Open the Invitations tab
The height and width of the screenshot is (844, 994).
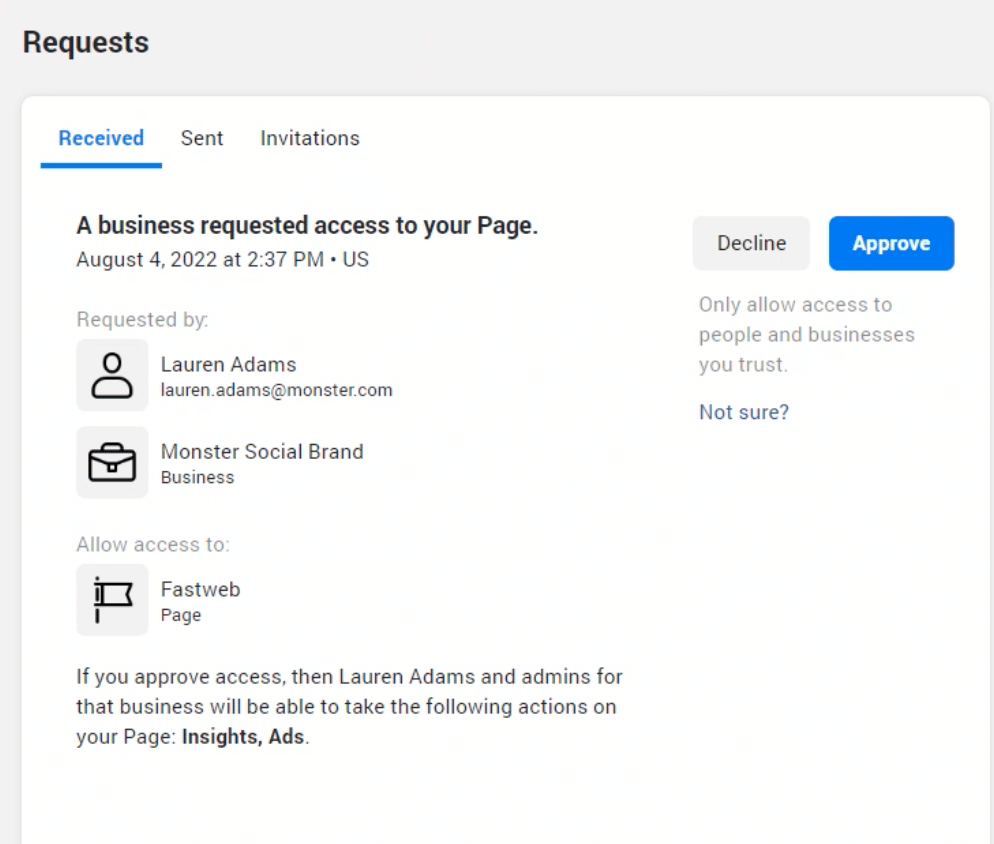click(309, 138)
